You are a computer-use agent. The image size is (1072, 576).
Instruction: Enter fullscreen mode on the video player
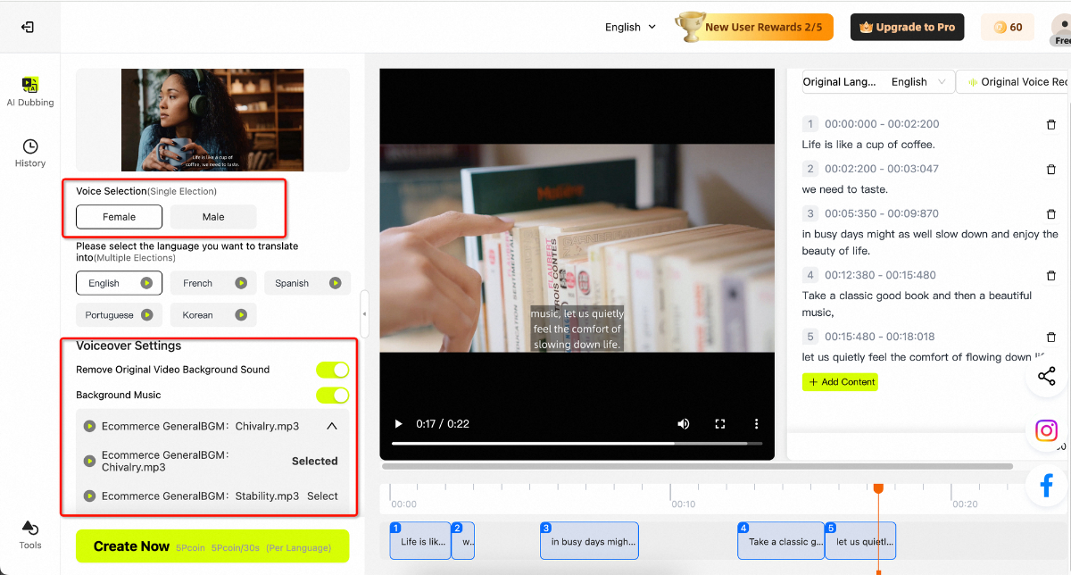[x=720, y=424]
